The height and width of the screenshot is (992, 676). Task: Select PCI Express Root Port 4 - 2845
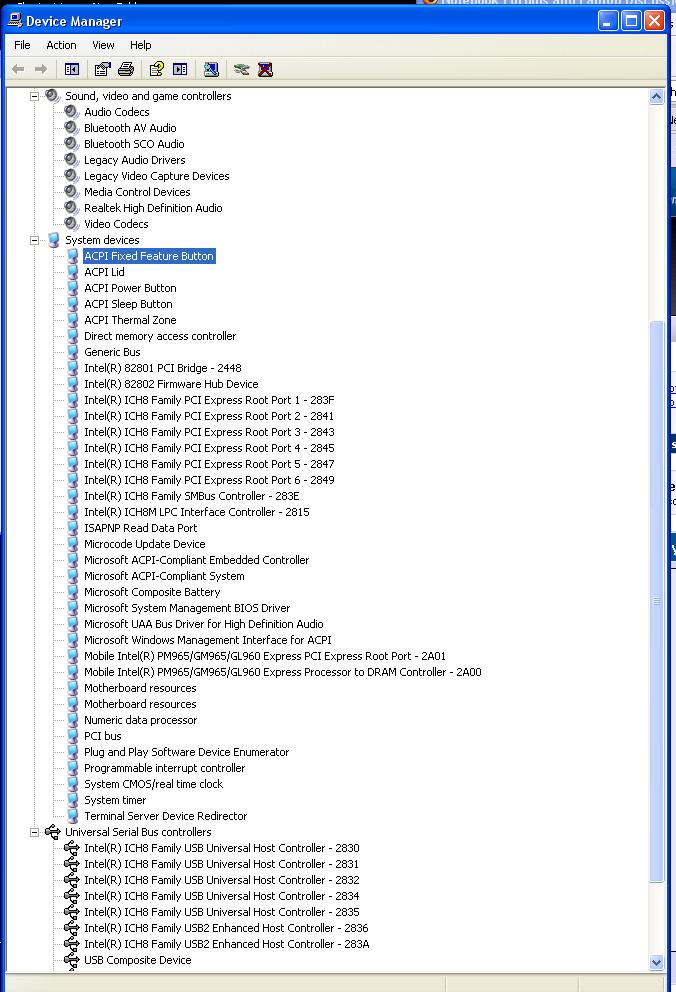coord(209,448)
